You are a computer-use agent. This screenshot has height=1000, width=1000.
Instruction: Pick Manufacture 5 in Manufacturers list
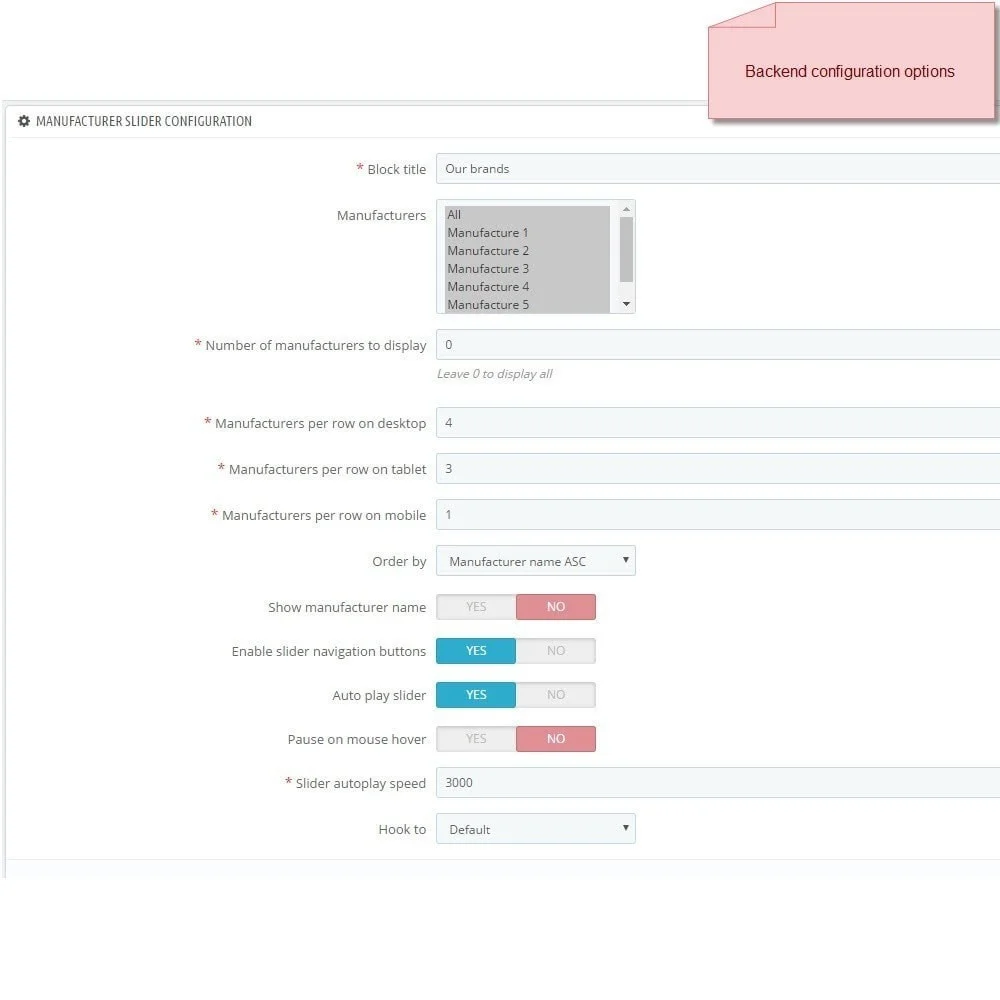[x=526, y=304]
